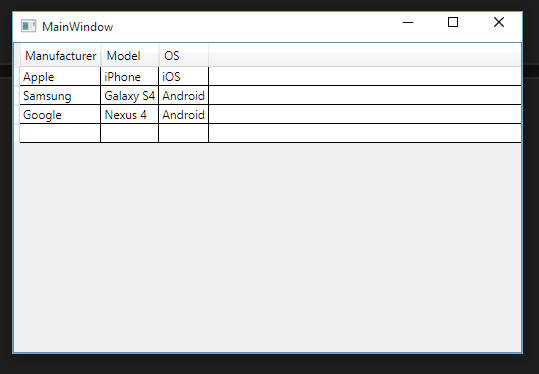Sort by the Manufacturer column header

60,55
